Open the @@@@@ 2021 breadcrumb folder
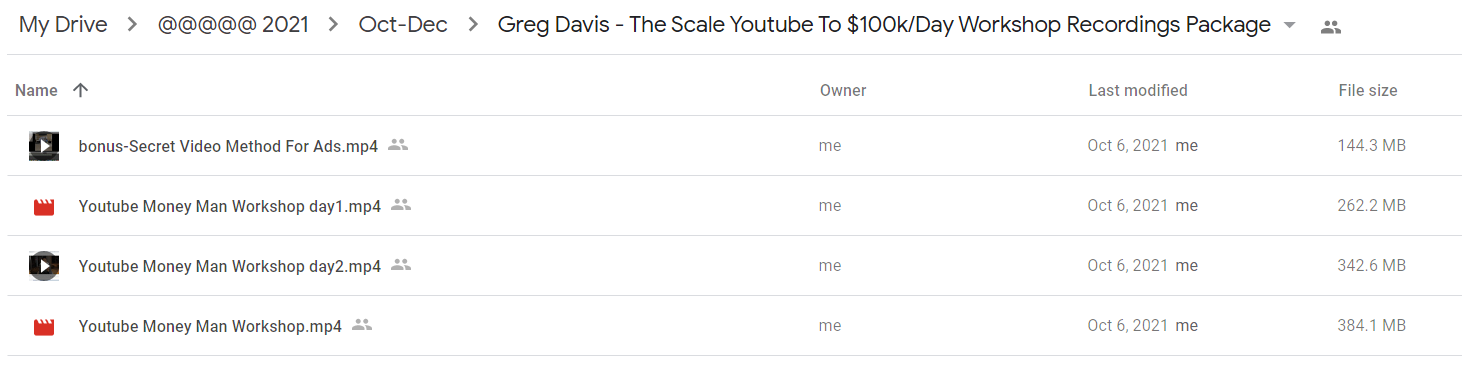The image size is (1462, 379). 233,25
